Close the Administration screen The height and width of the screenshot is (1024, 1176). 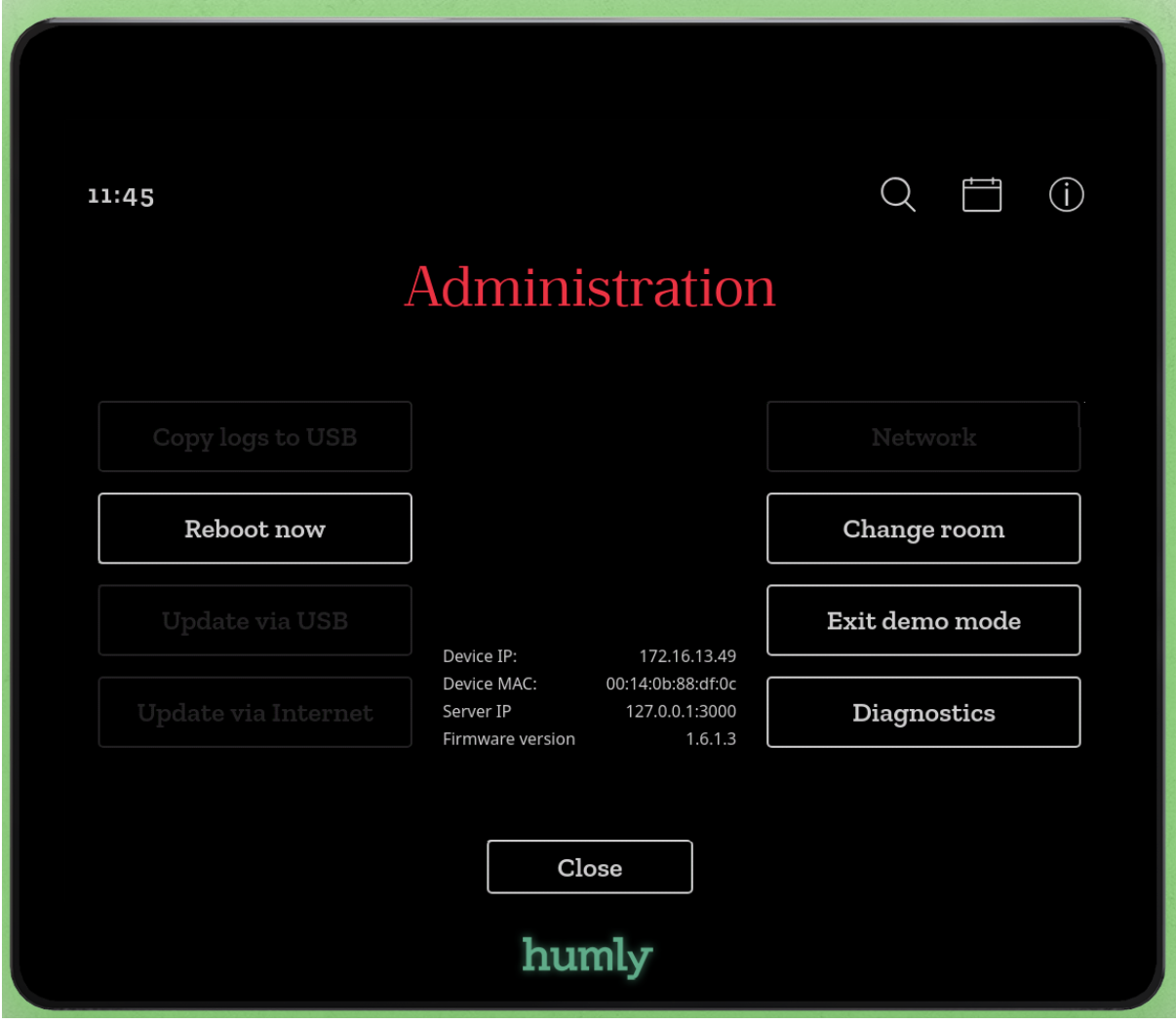click(589, 867)
